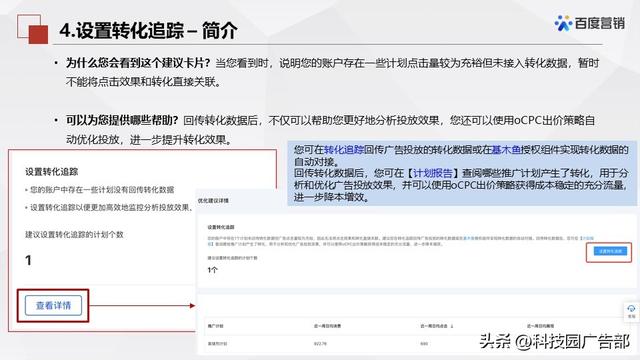Select the 近一周日均消费 column header
Viewport: 640px width, 360px height.
(327, 326)
